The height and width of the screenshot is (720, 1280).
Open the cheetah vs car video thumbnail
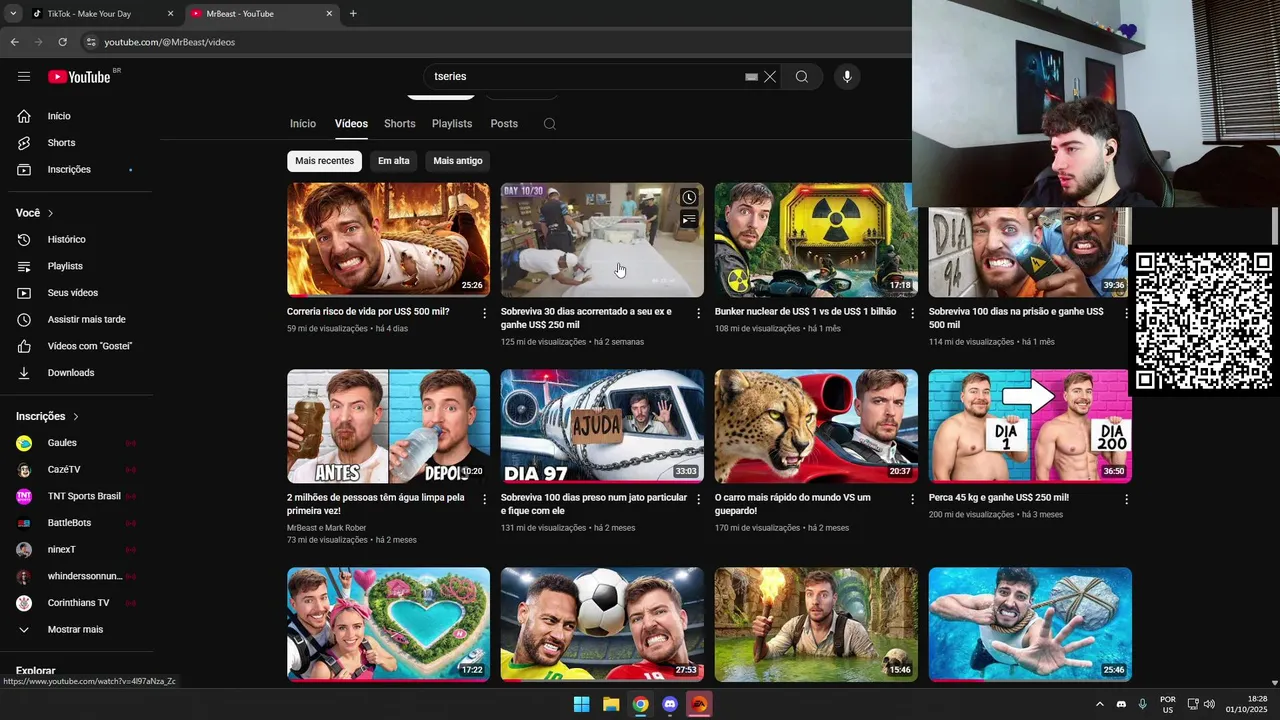coord(816,427)
